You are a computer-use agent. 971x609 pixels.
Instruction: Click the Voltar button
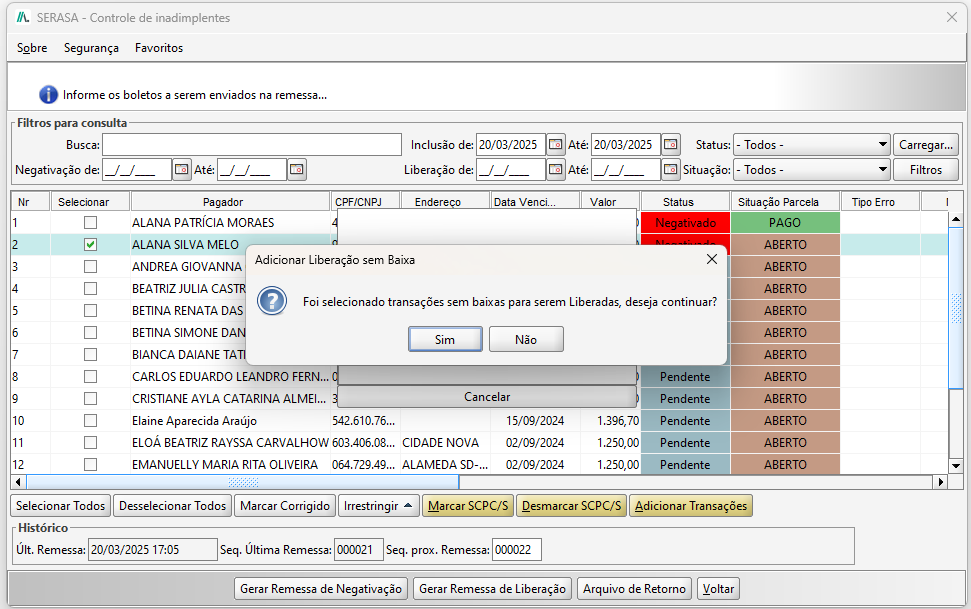718,589
